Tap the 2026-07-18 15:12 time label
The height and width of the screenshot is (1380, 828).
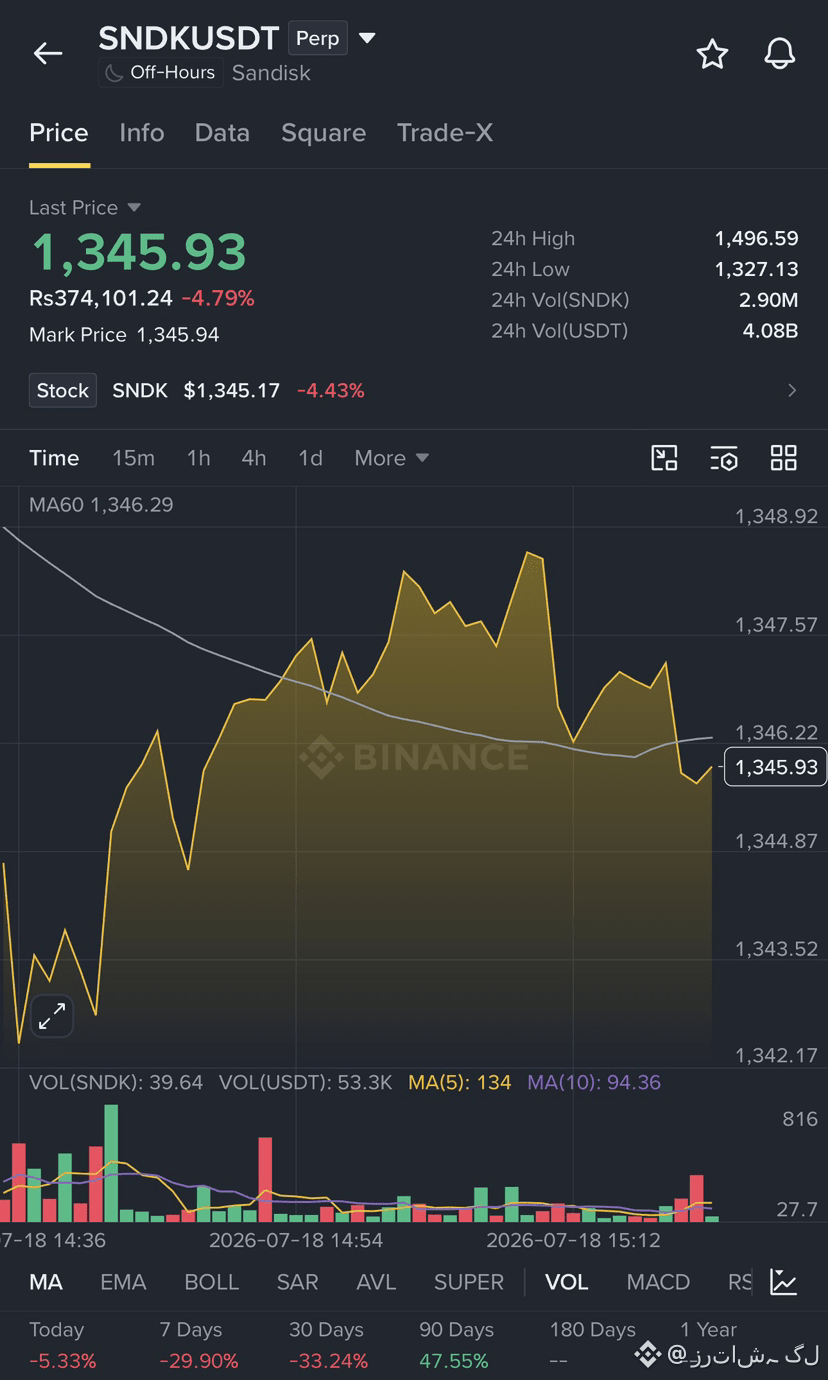pos(573,1240)
